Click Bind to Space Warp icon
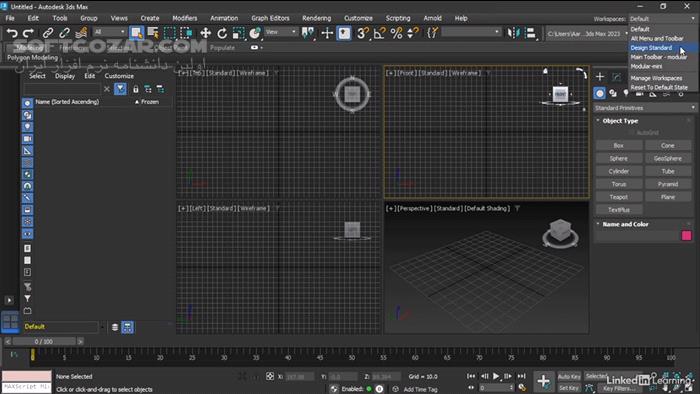 81,33
